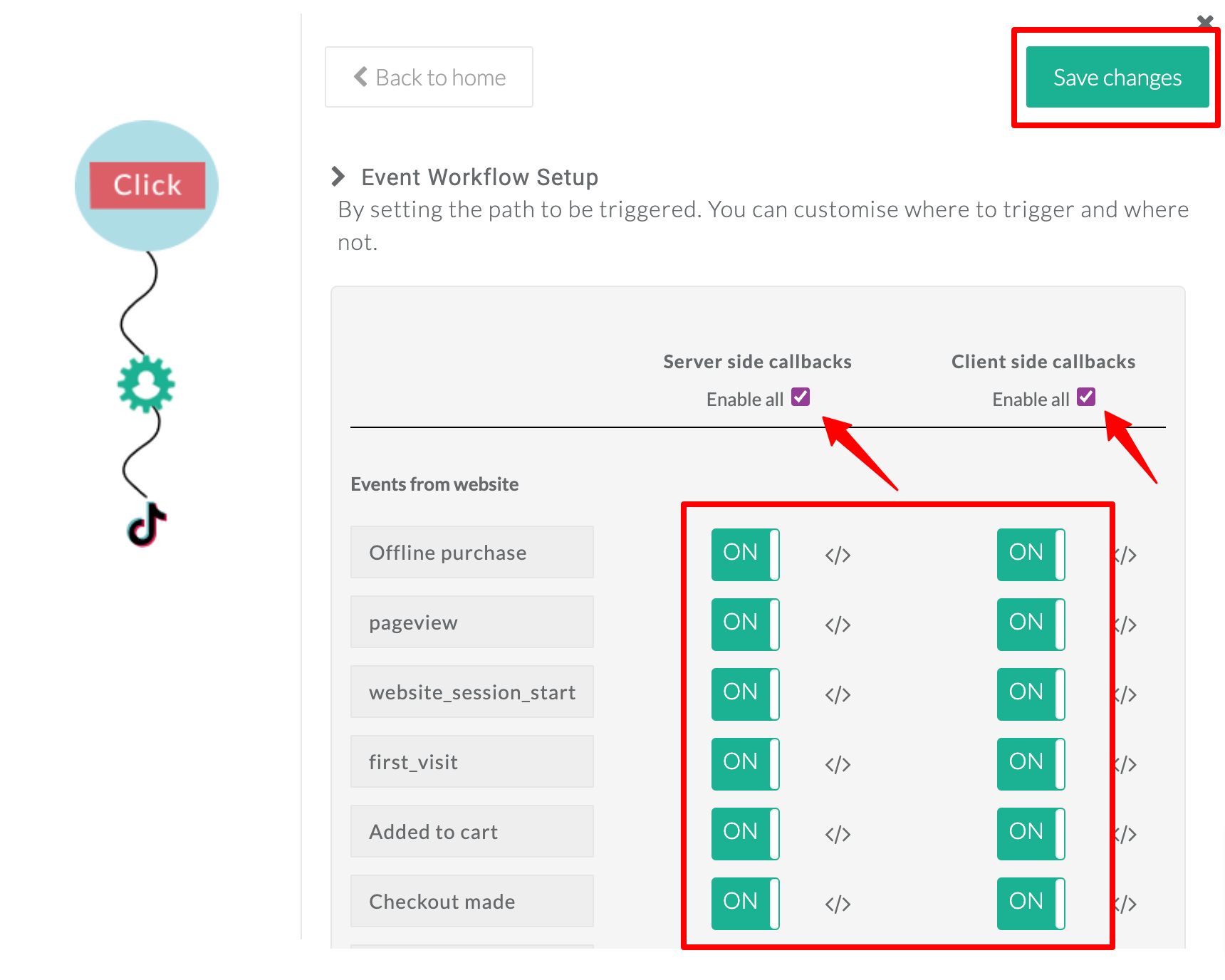The image size is (1225, 980).
Task: Open code view for Offline purchase server callback
Action: point(836,555)
